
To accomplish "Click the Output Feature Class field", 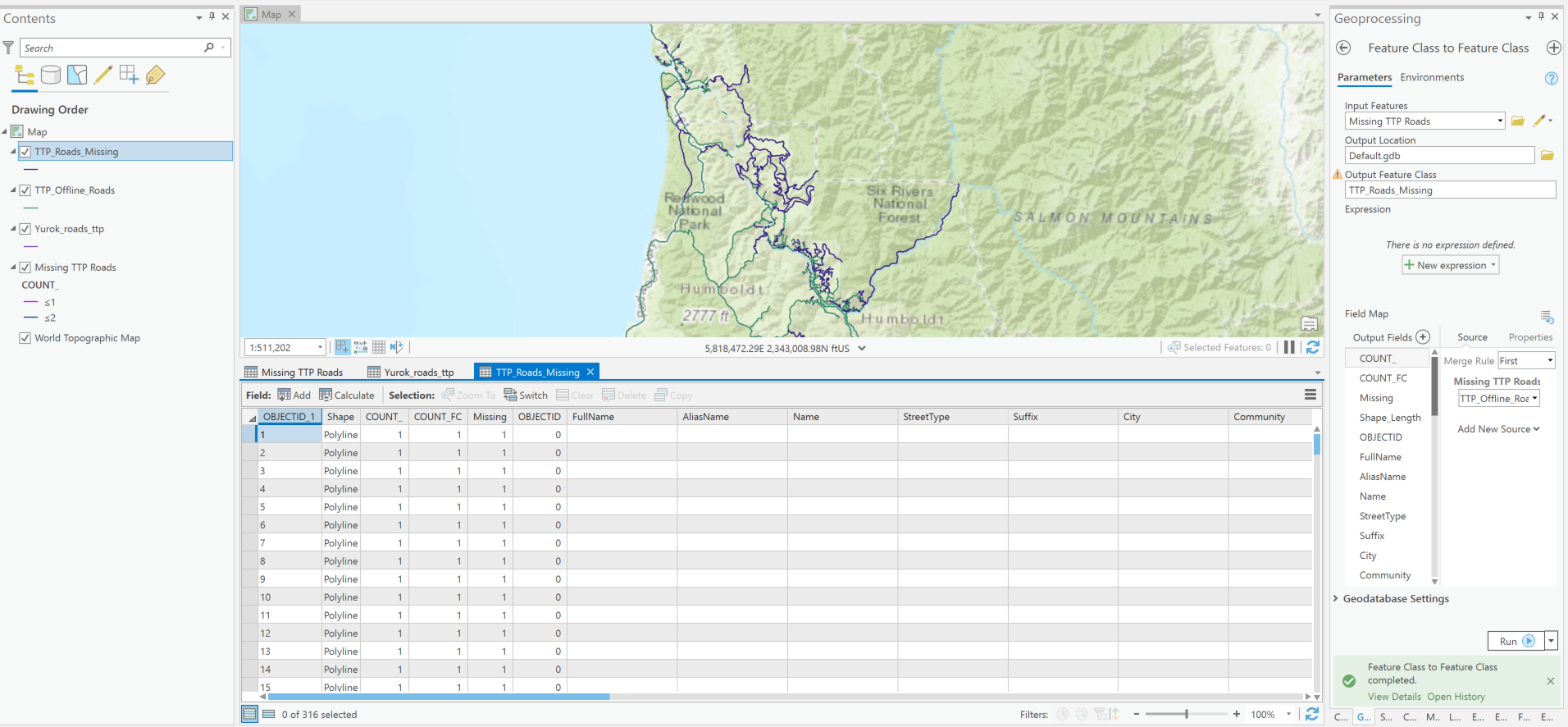I will 1450,190.
